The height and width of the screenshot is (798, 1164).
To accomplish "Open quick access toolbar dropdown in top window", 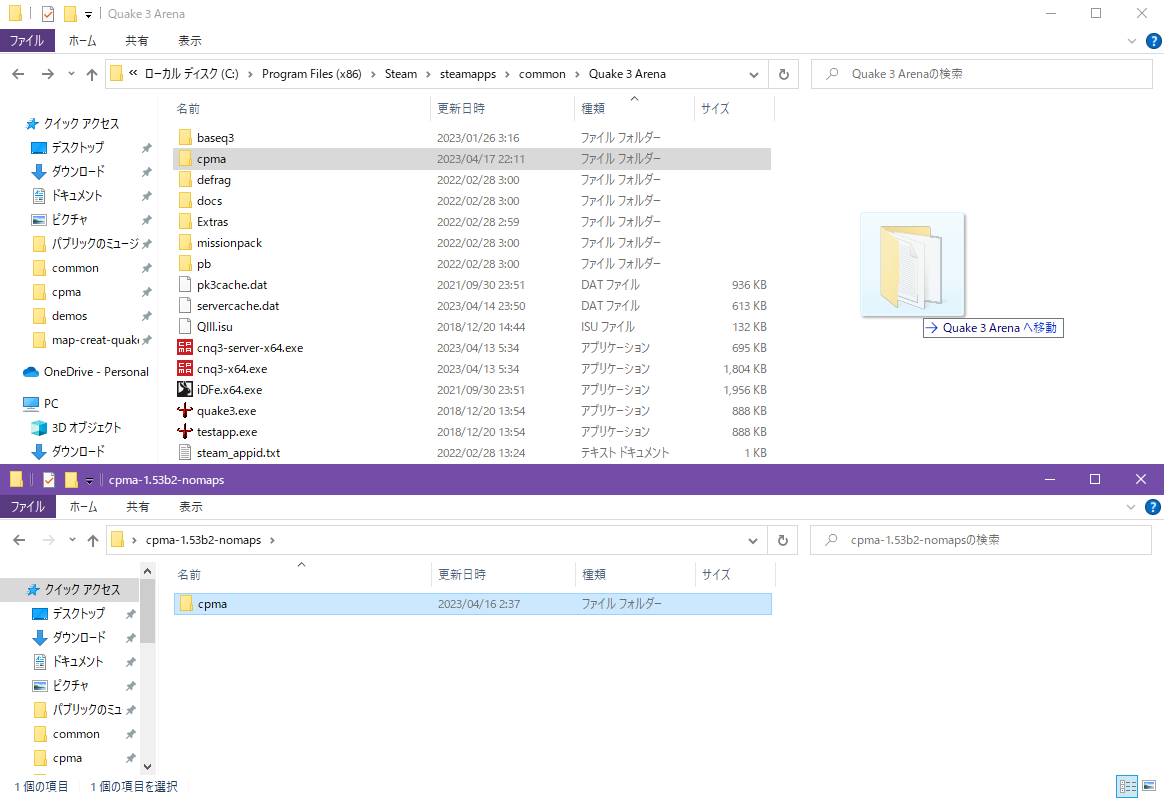I will click(88, 14).
